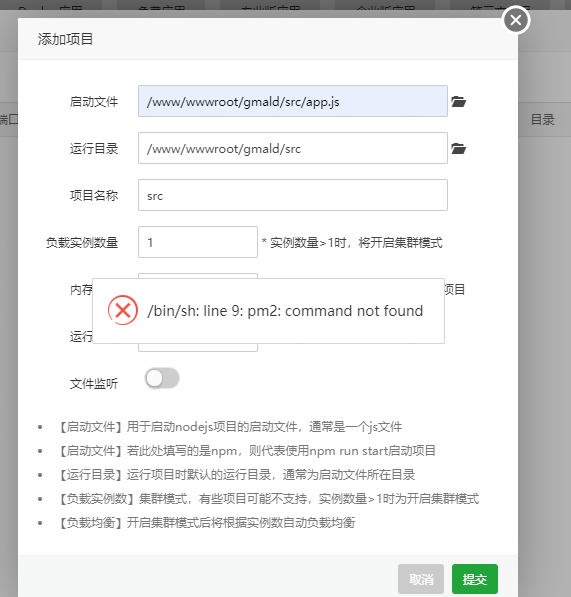Viewport: 571px width, 597px height.
Task: Browse for the 运行目录 using its folder icon
Action: coord(459,148)
